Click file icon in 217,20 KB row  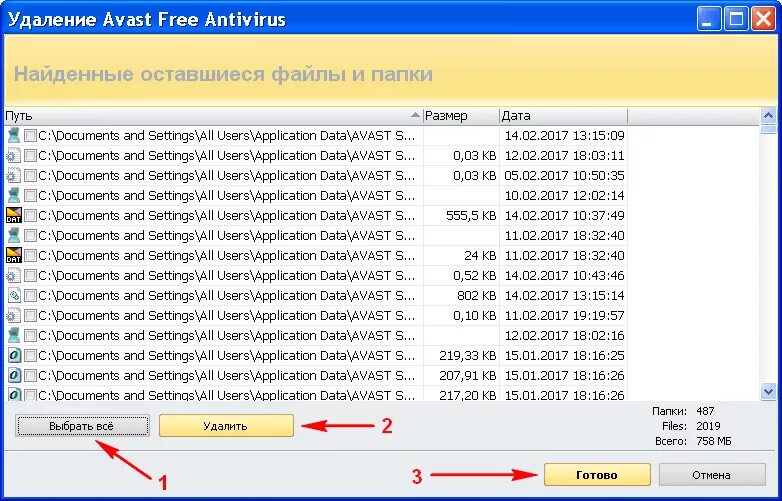pos(13,394)
